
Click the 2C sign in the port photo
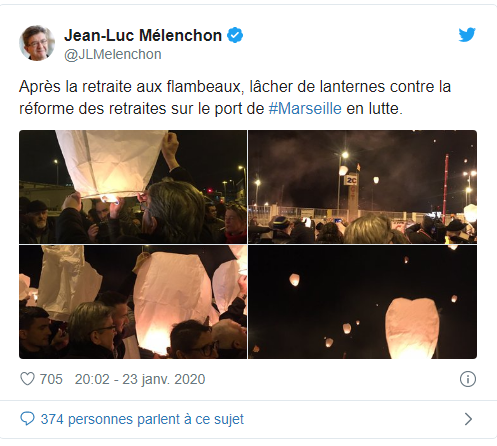tap(351, 180)
